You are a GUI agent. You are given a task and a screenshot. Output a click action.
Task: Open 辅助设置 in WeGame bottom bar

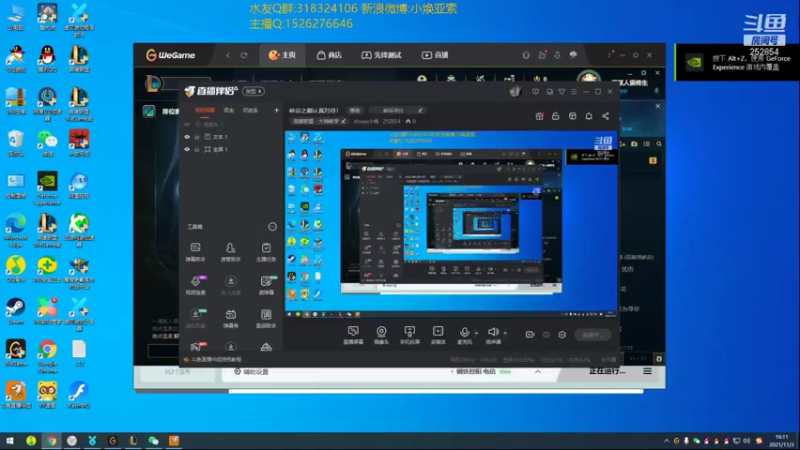251,372
